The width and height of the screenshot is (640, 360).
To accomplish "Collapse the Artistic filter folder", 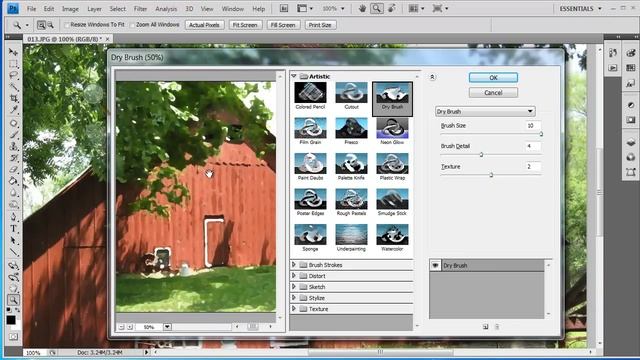I will [x=294, y=76].
